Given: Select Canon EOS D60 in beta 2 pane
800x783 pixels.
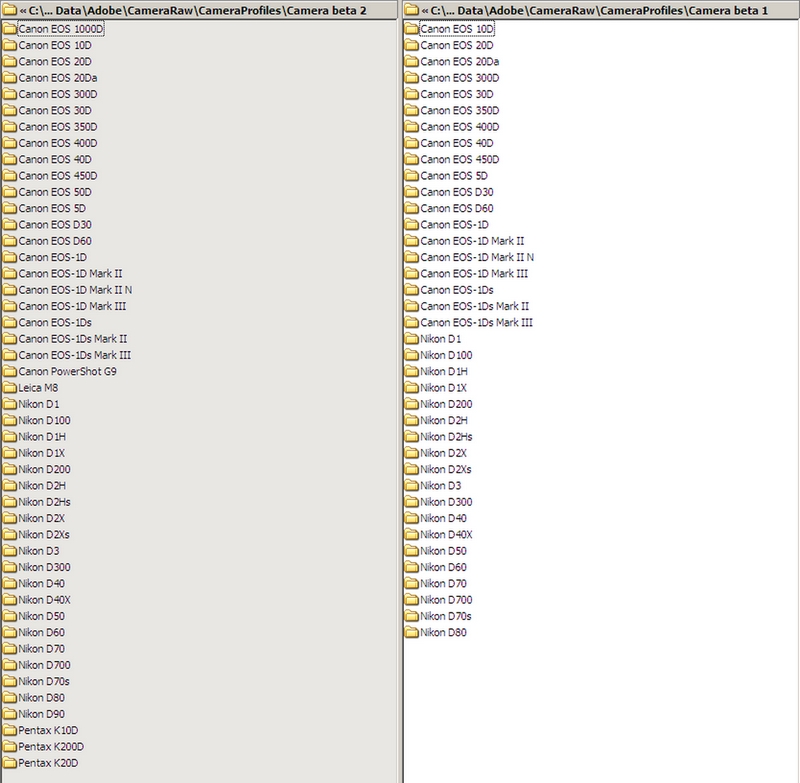Looking at the screenshot, I should [x=55, y=241].
